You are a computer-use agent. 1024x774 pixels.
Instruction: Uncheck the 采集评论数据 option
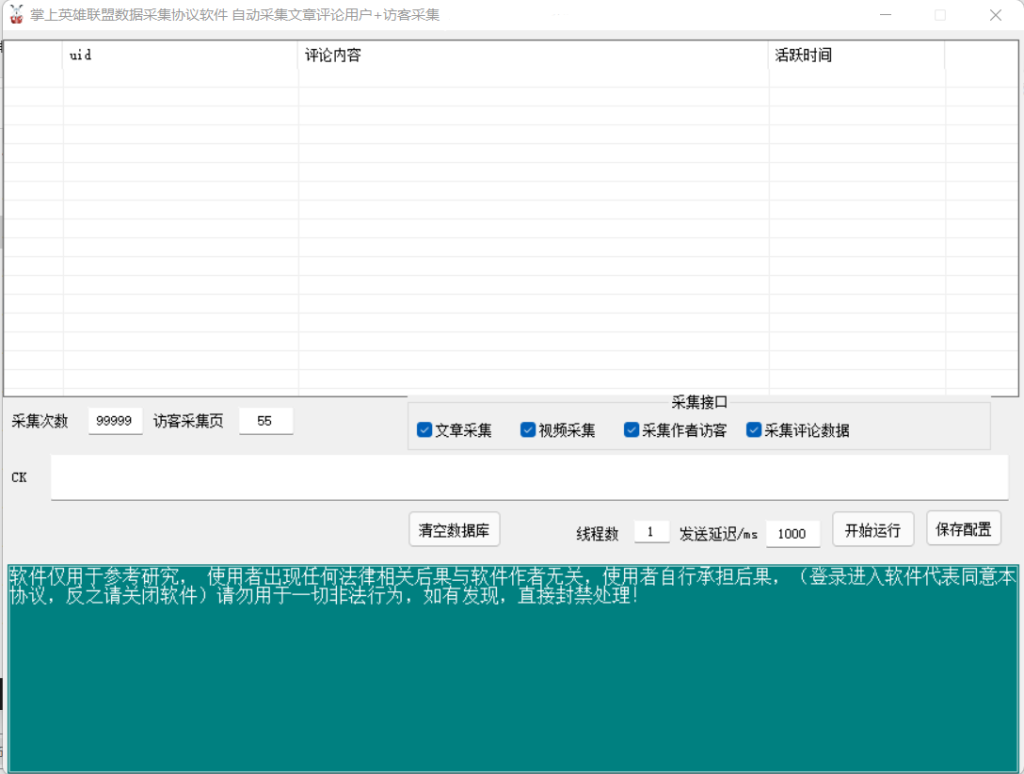click(x=754, y=430)
